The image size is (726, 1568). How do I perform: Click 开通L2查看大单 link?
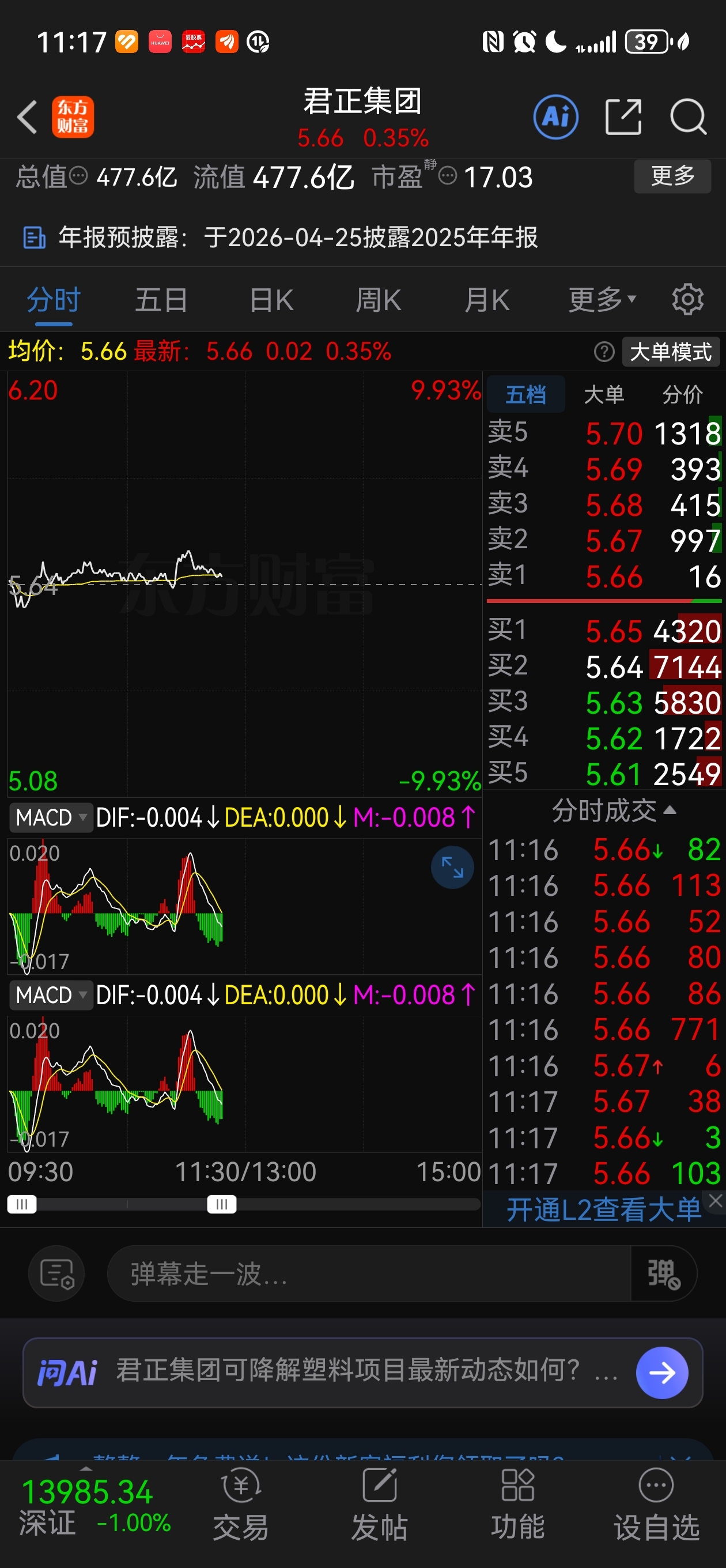(x=604, y=1209)
